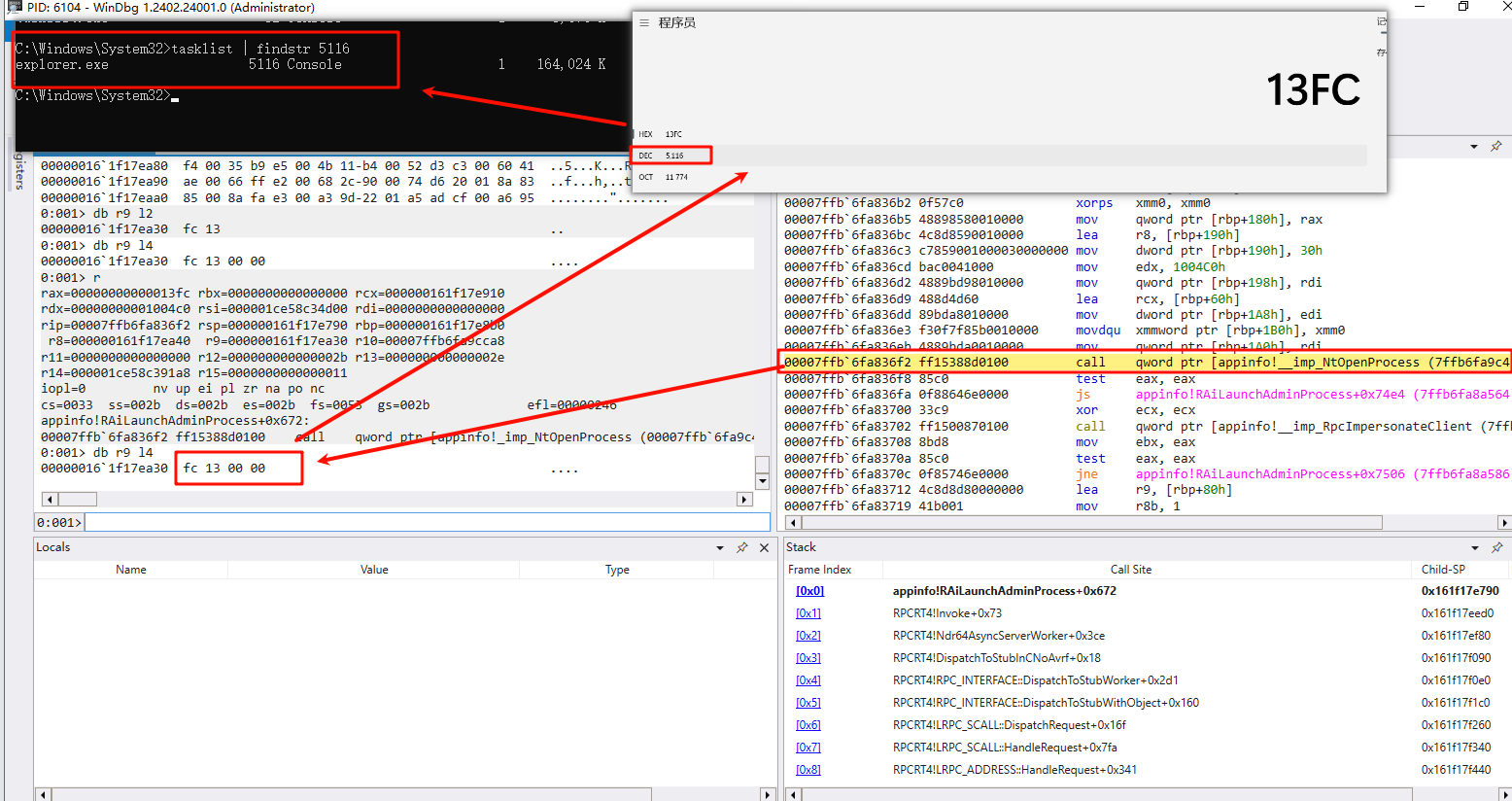This screenshot has width=1512, height=801.
Task: Open stack frame link [0x4]
Action: point(808,680)
